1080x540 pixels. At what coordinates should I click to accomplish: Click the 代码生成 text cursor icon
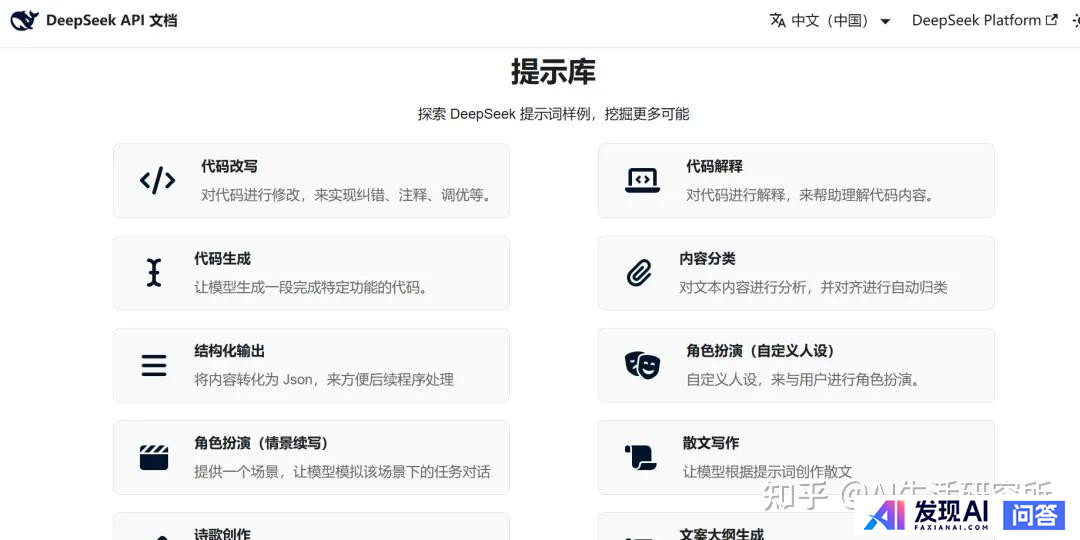coord(154,273)
